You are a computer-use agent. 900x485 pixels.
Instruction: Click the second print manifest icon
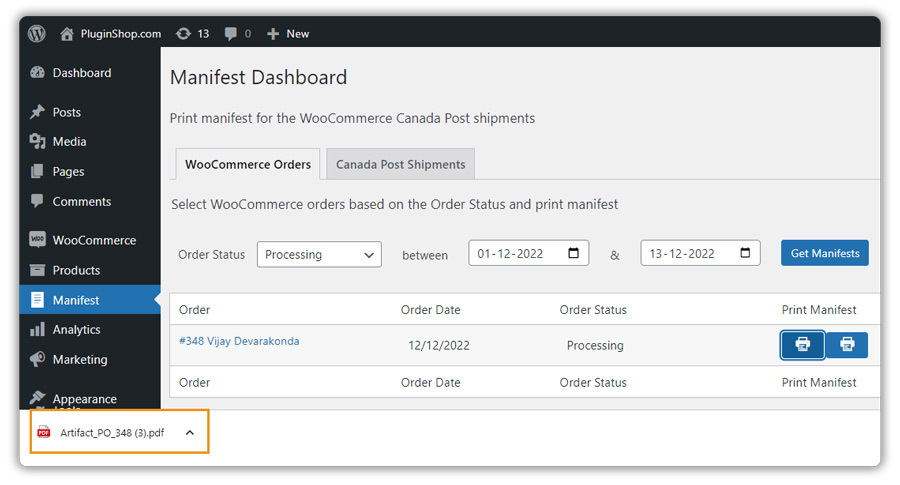click(847, 344)
